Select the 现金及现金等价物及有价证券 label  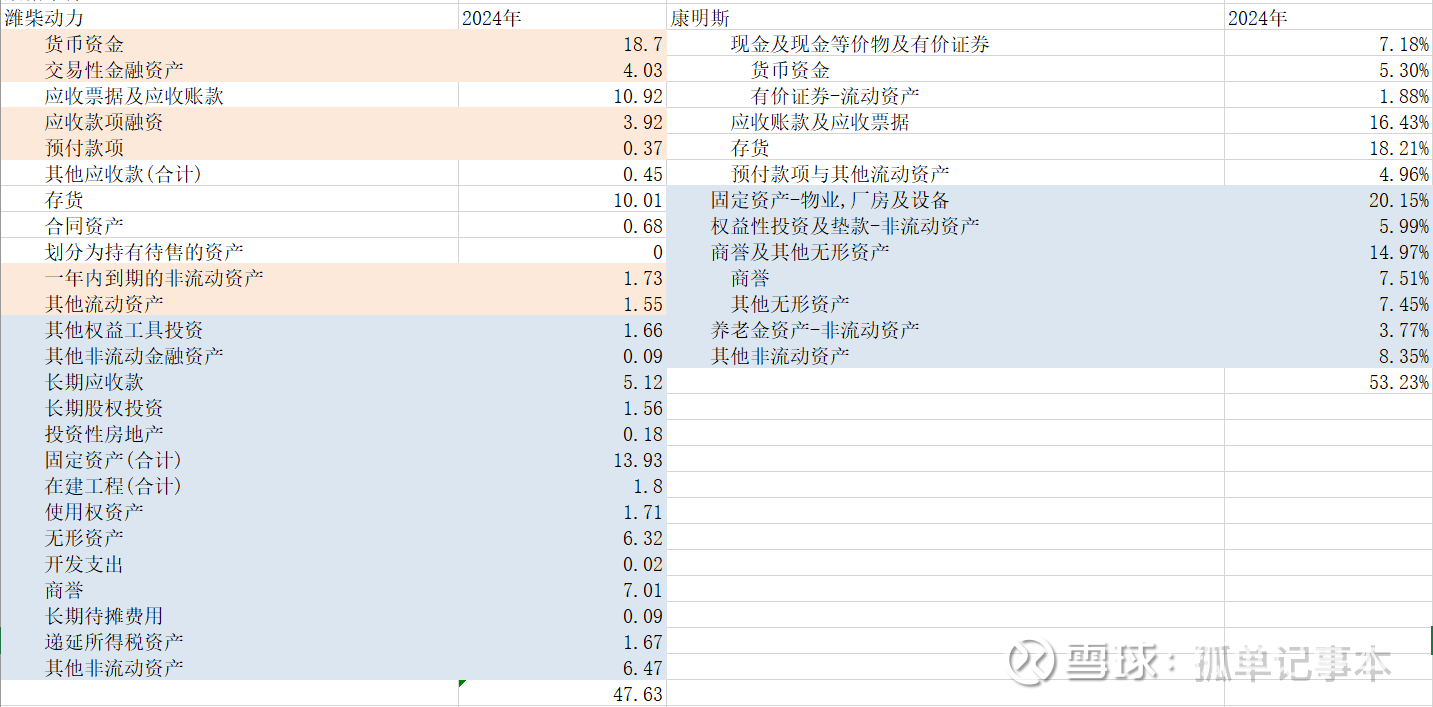tap(861, 44)
